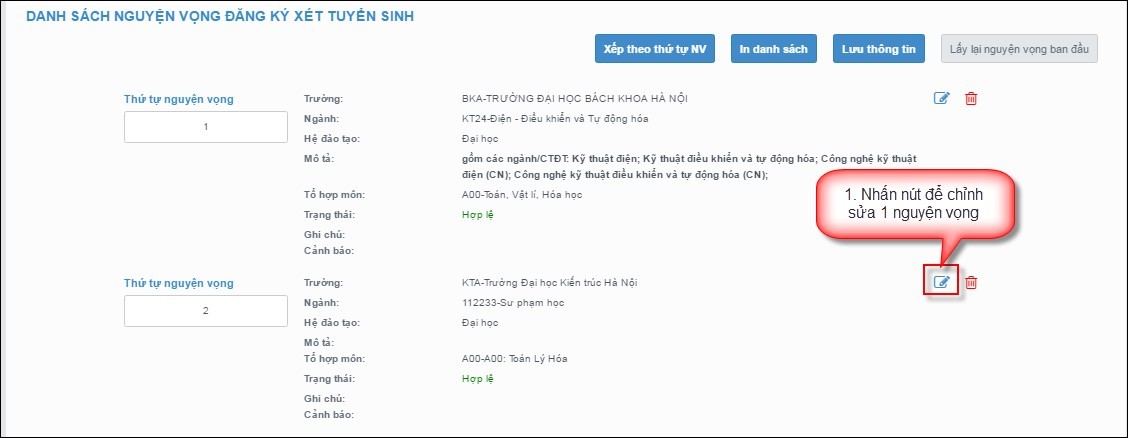Focus the wish order field containing 1
Image resolution: width=1128 pixels, height=438 pixels.
[x=206, y=127]
